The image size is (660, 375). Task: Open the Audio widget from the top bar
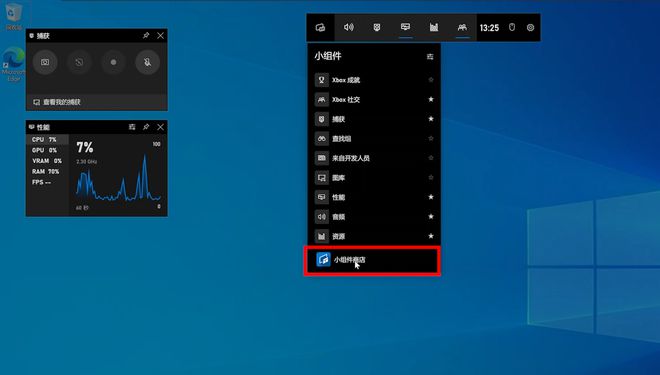click(x=349, y=27)
